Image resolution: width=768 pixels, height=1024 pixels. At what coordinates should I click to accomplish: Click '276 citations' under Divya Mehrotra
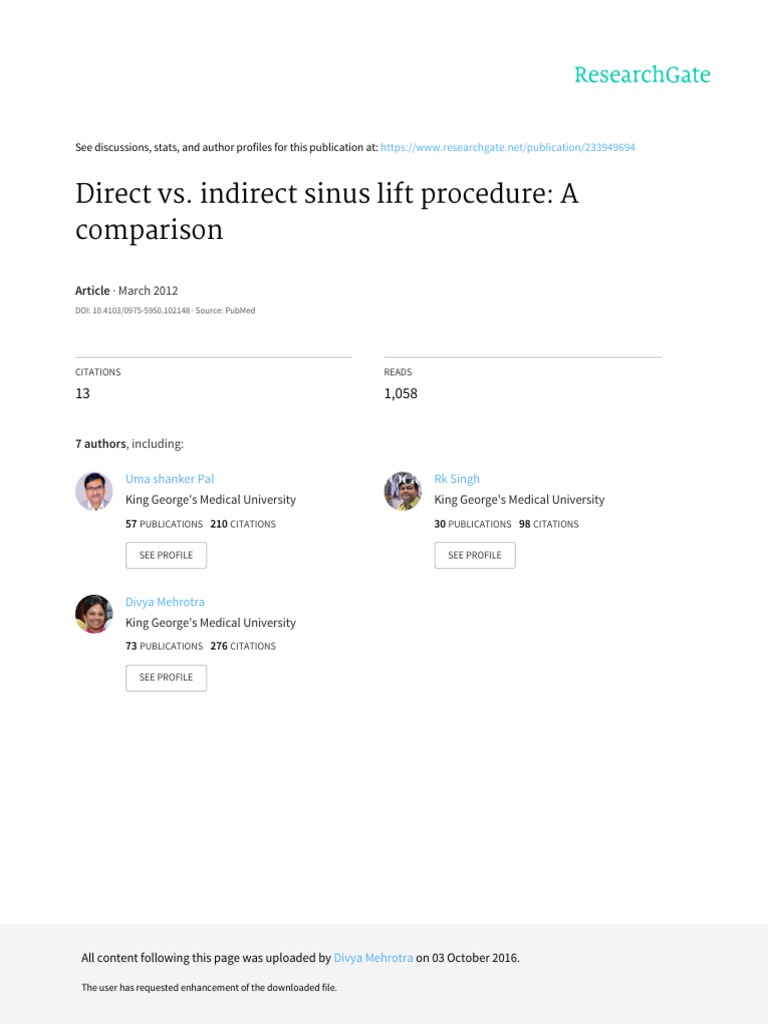(x=242, y=646)
